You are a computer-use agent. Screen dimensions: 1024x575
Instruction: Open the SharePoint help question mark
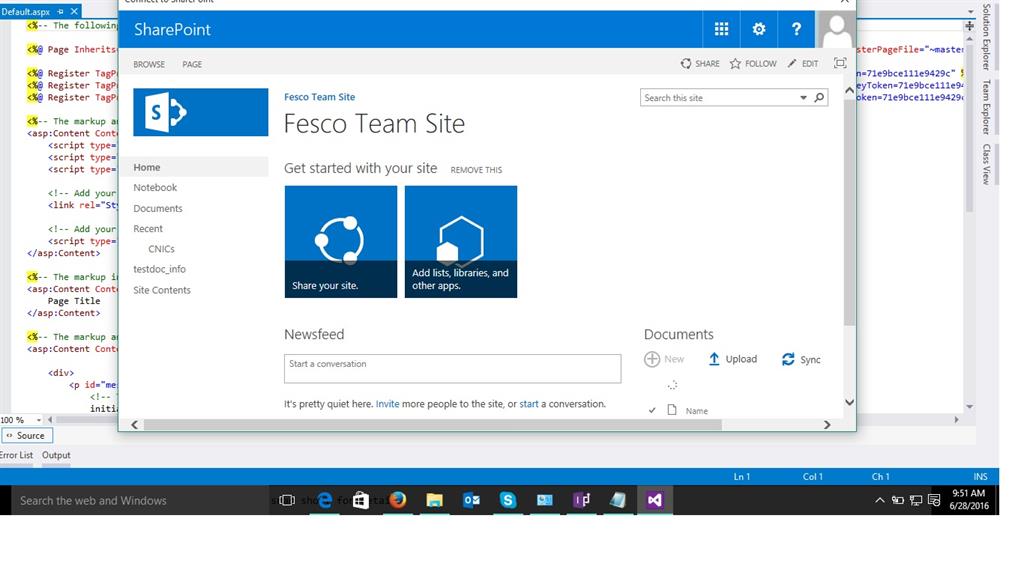tap(795, 29)
